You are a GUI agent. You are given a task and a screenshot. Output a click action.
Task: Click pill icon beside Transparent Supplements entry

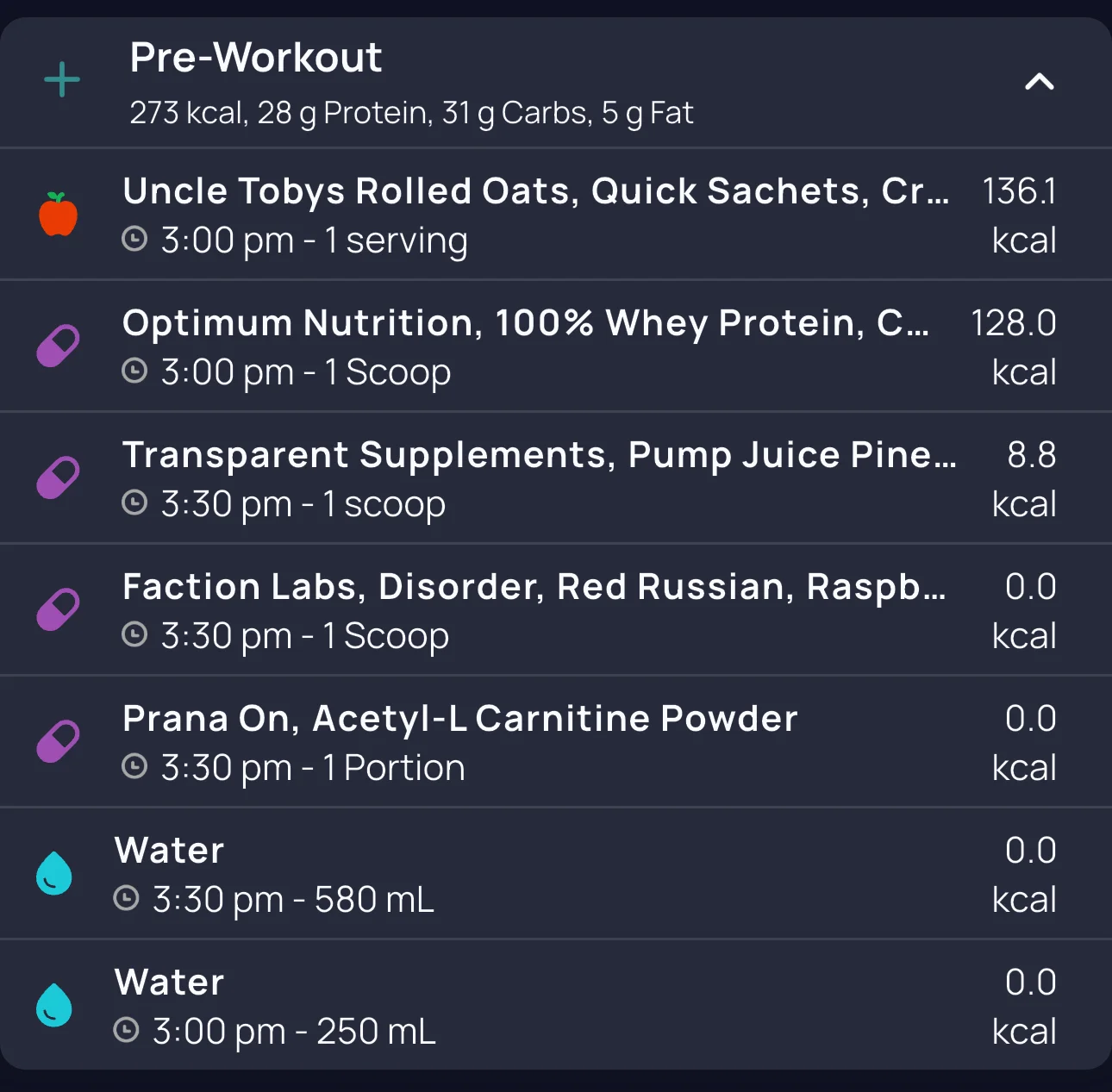[x=58, y=478]
